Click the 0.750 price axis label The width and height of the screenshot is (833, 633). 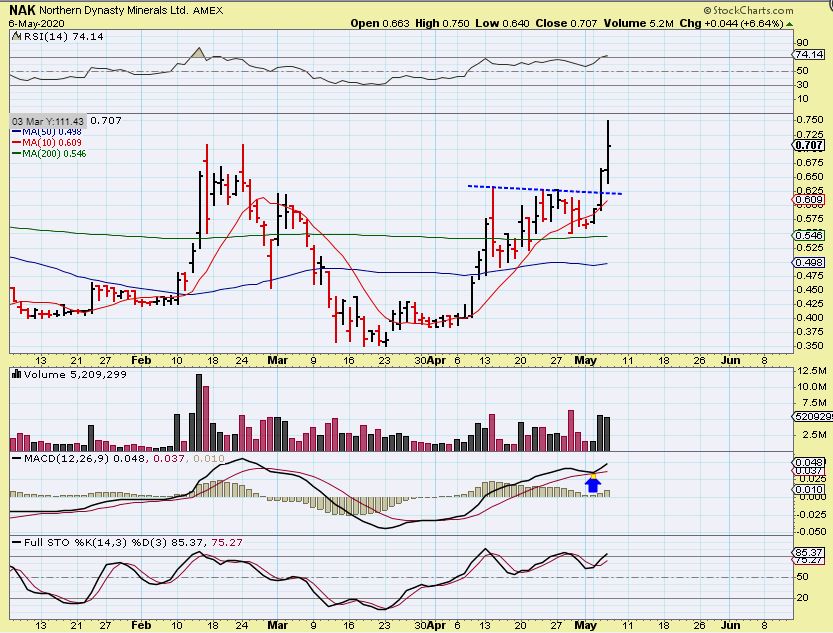click(x=810, y=119)
